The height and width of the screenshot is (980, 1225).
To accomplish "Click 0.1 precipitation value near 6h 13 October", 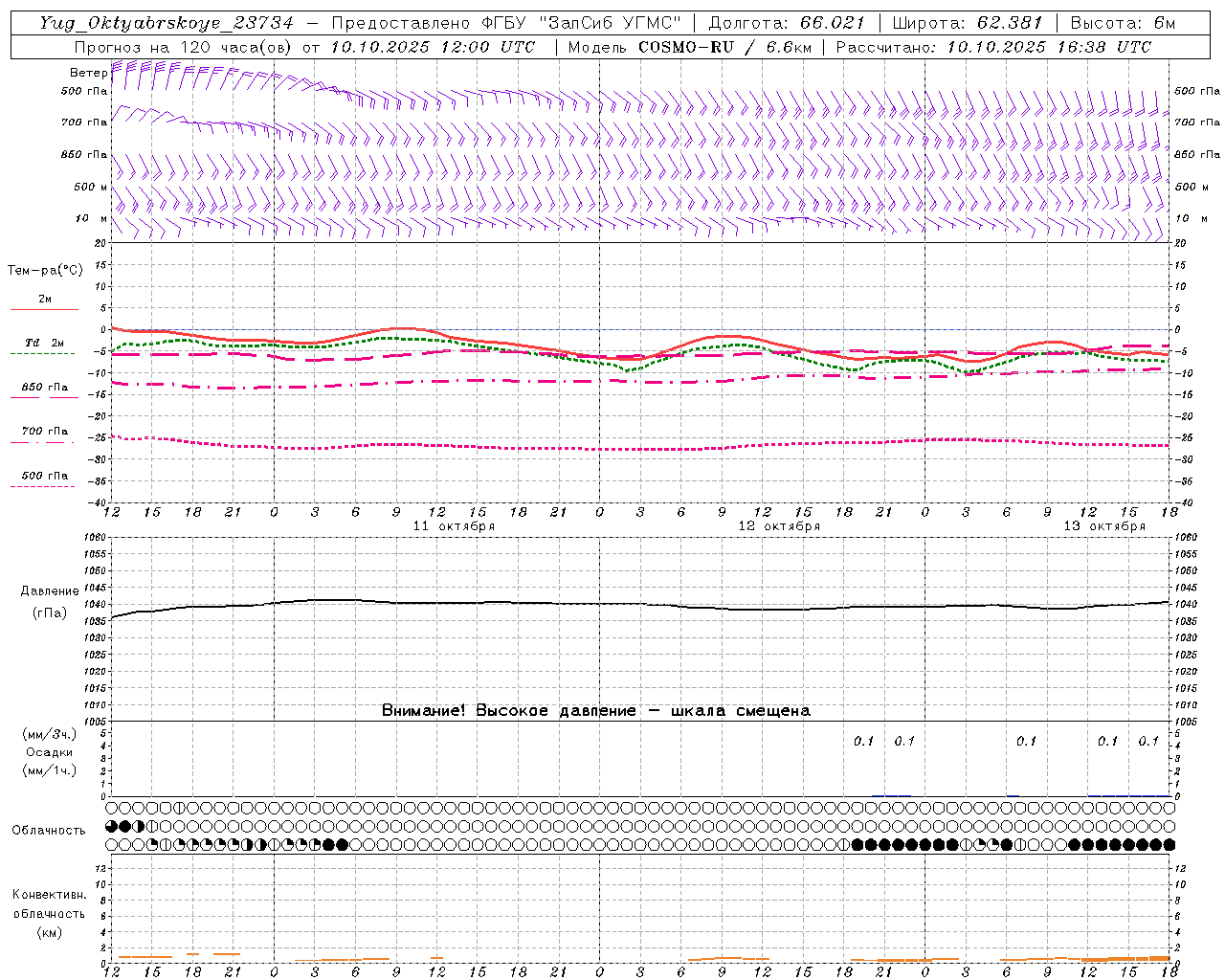I will tap(1026, 741).
